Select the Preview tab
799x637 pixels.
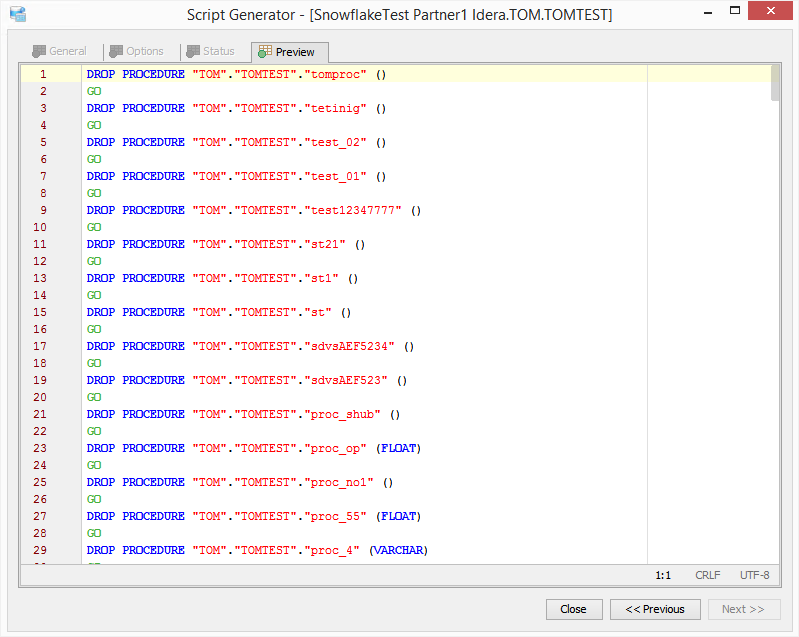pos(289,52)
